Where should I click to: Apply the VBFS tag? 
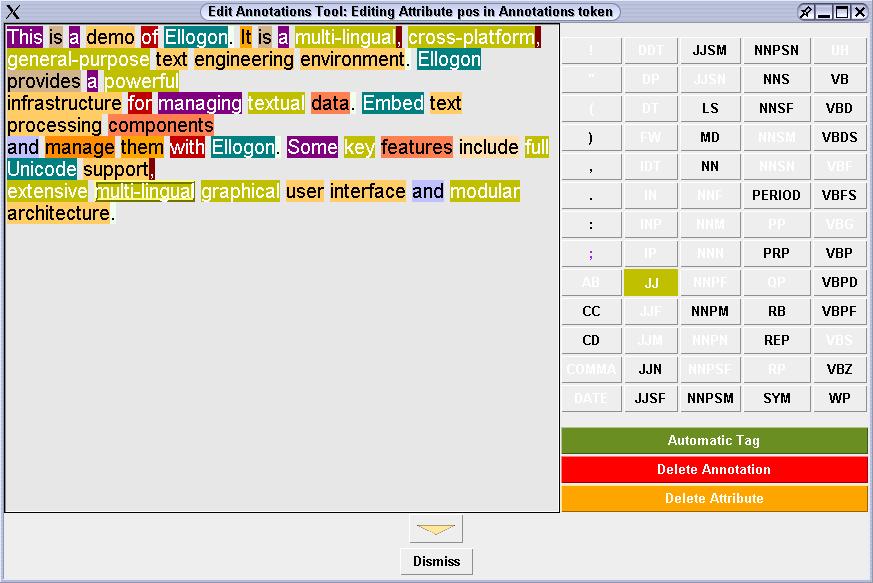pos(840,195)
